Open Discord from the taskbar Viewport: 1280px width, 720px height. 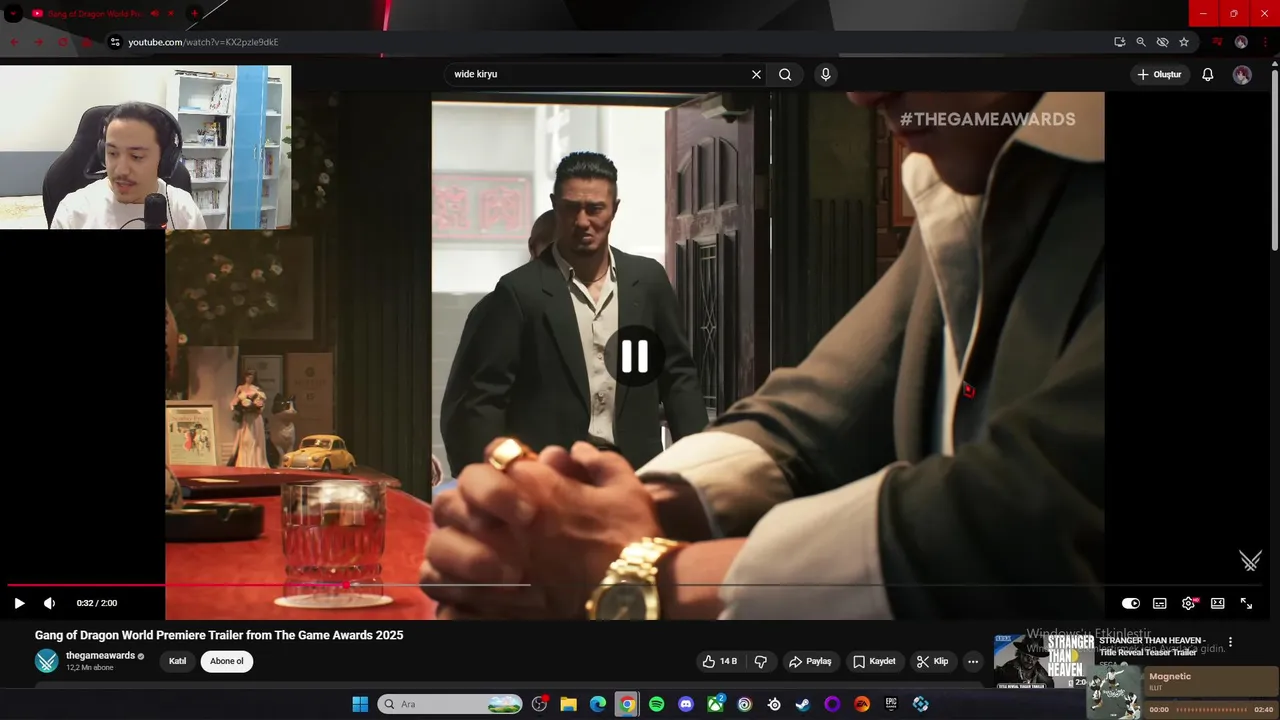point(685,704)
